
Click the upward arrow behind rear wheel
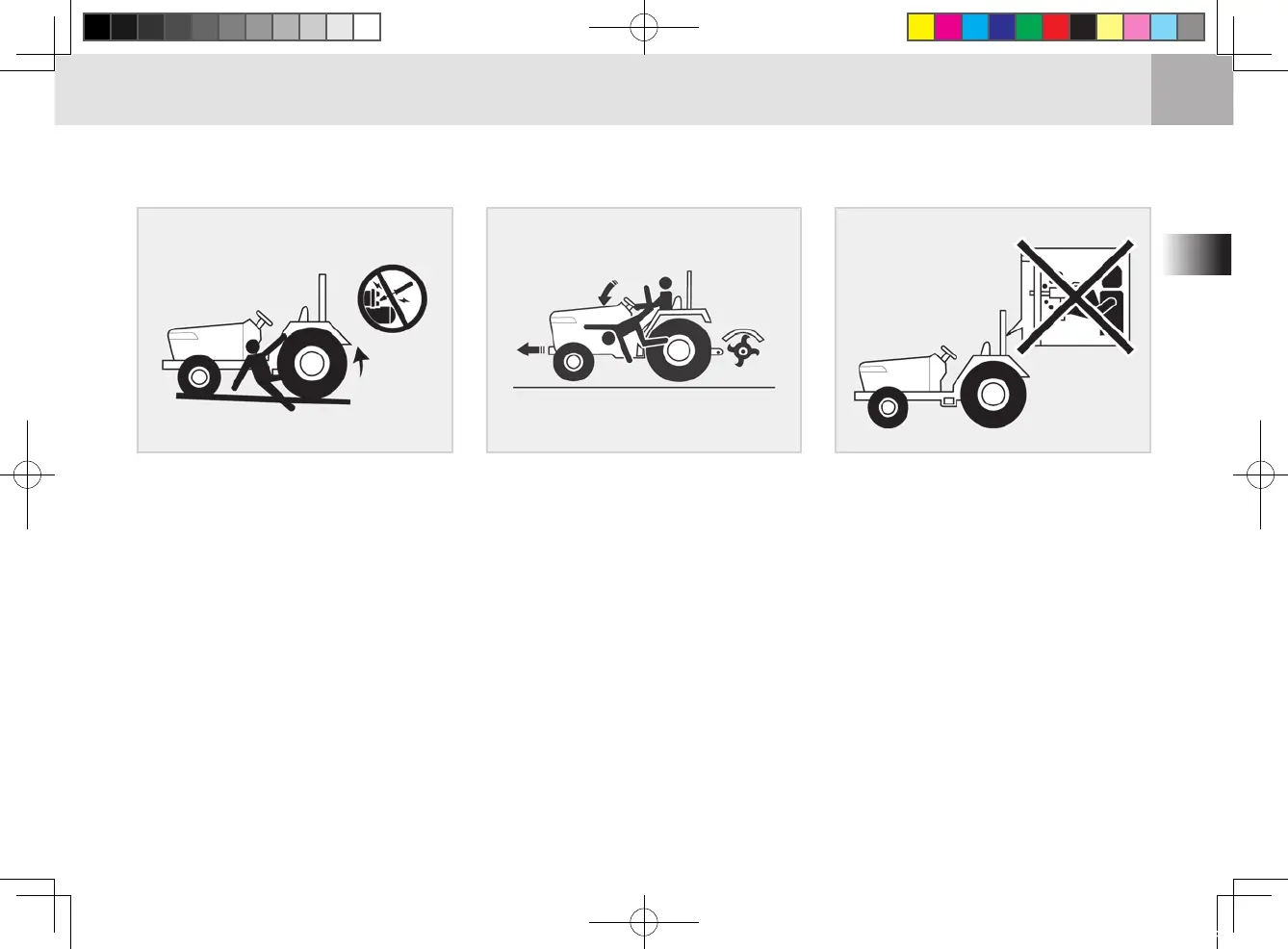361,362
